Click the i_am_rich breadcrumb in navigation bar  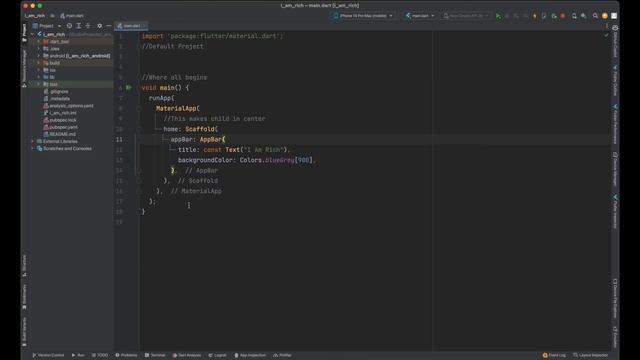coord(35,16)
